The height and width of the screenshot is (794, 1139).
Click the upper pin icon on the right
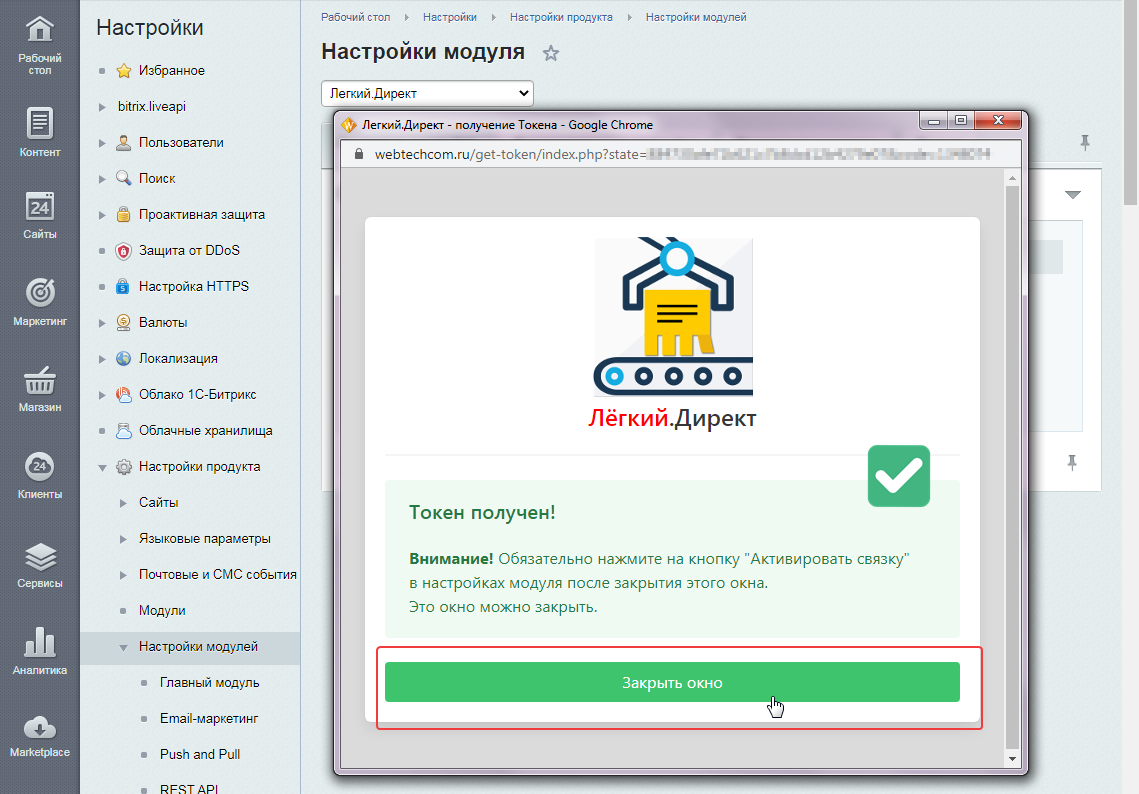(x=1085, y=142)
